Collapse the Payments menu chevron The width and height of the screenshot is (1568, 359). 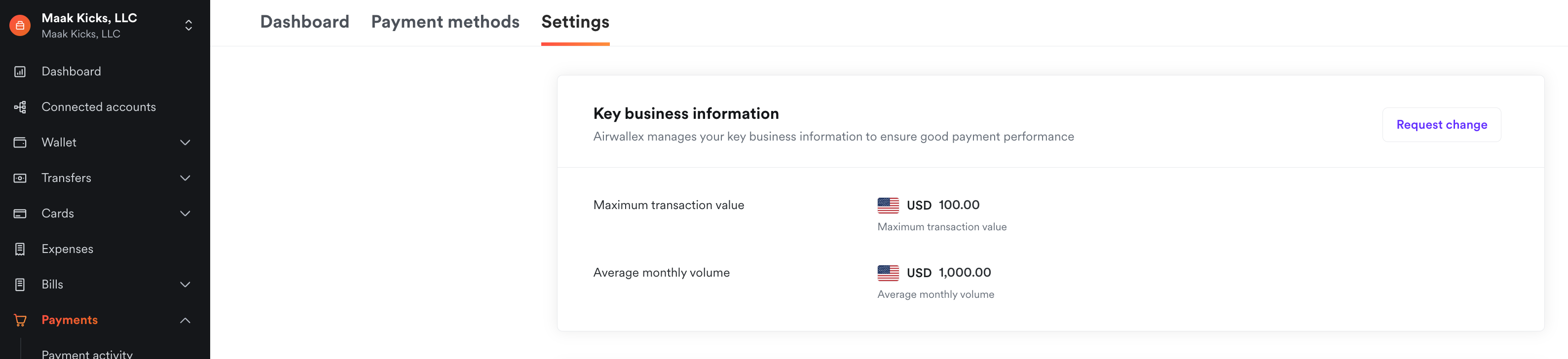tap(185, 321)
